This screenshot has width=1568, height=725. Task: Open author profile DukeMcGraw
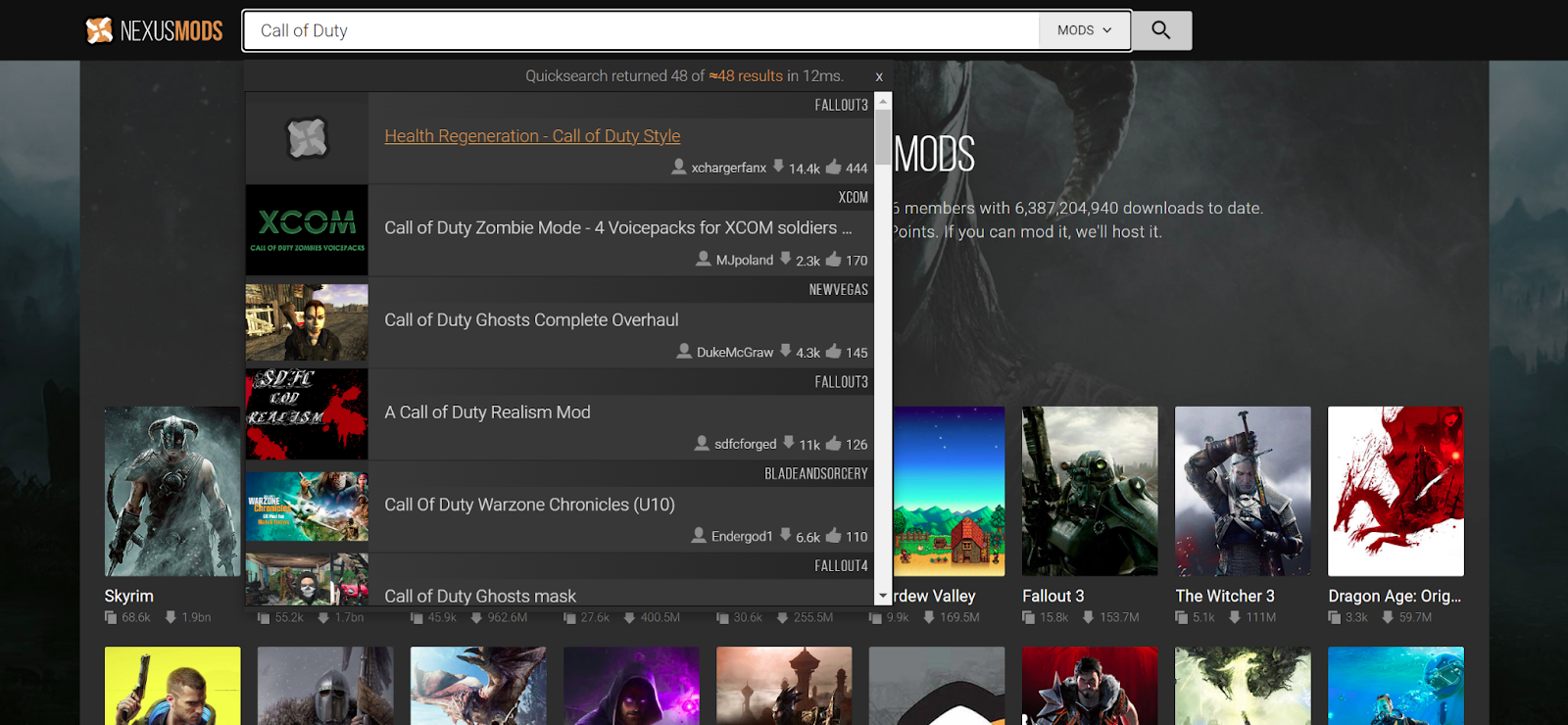point(735,352)
